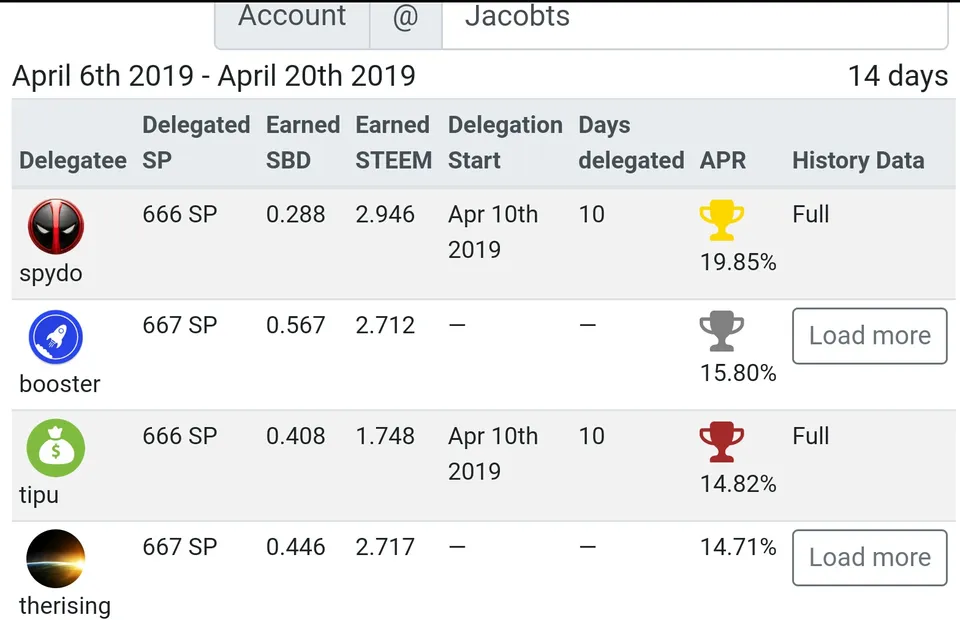Click the bronze trophy icon for tipu
960x620 pixels.
tap(722, 442)
